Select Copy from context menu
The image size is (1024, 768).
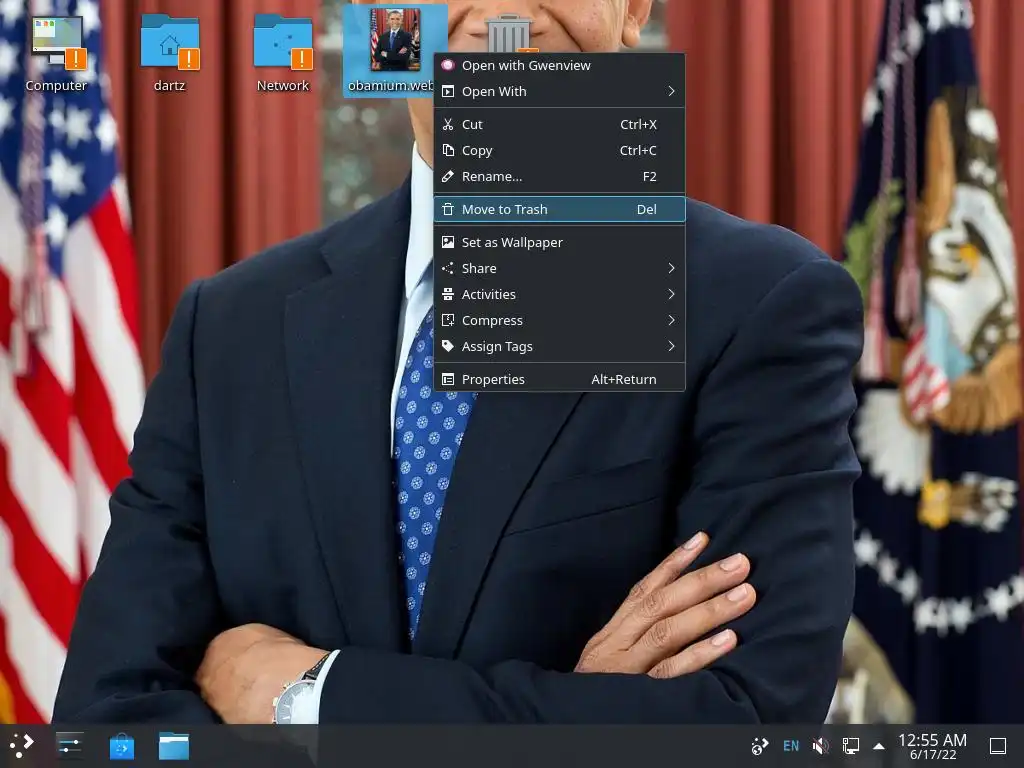pos(559,150)
